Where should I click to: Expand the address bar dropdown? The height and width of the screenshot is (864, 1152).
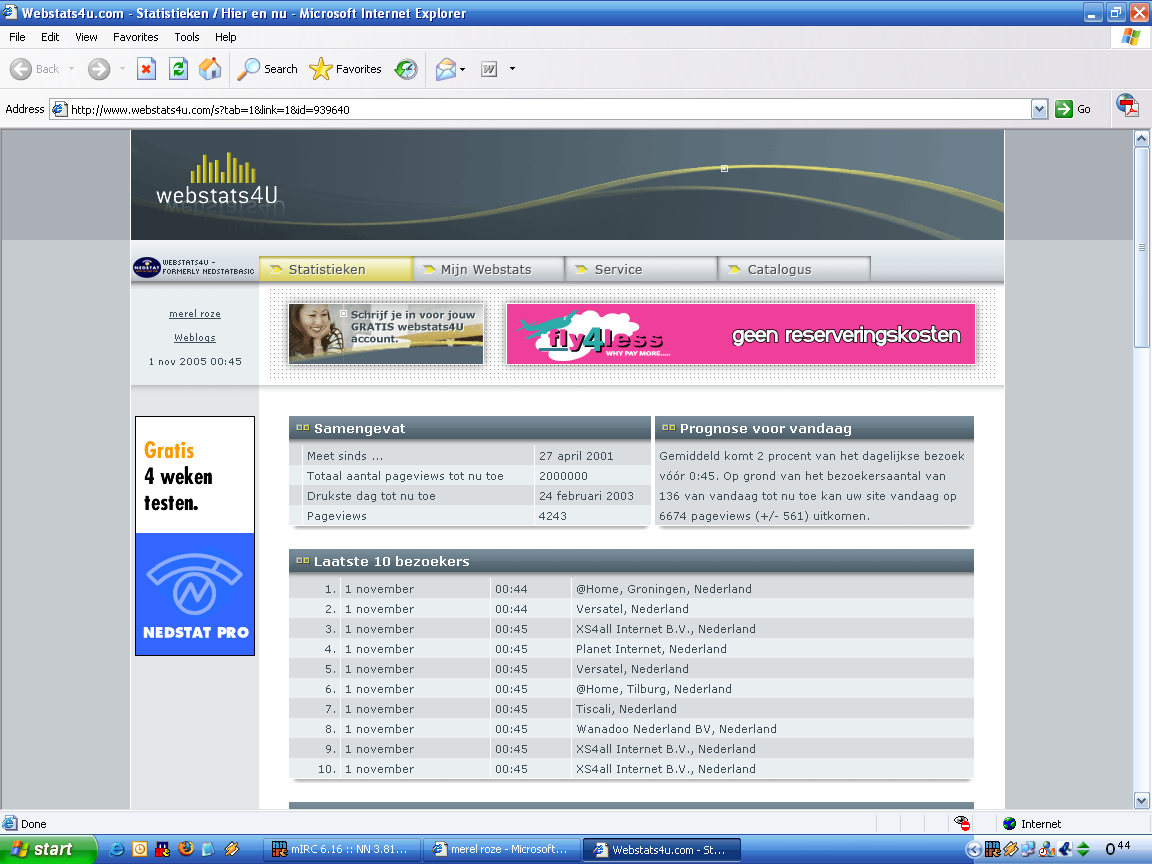point(1039,109)
